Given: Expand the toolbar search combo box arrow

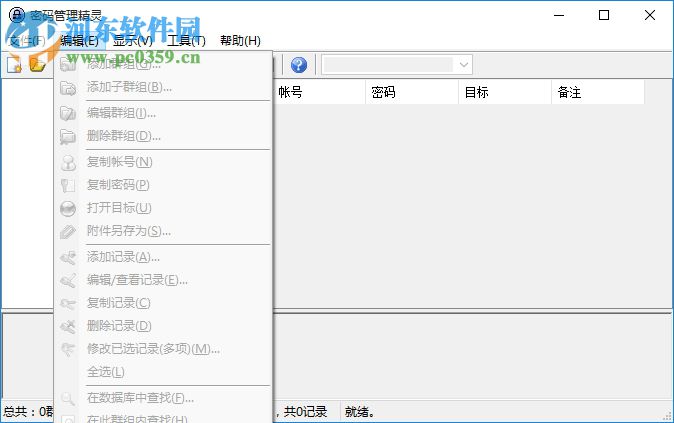Looking at the screenshot, I should [463, 65].
